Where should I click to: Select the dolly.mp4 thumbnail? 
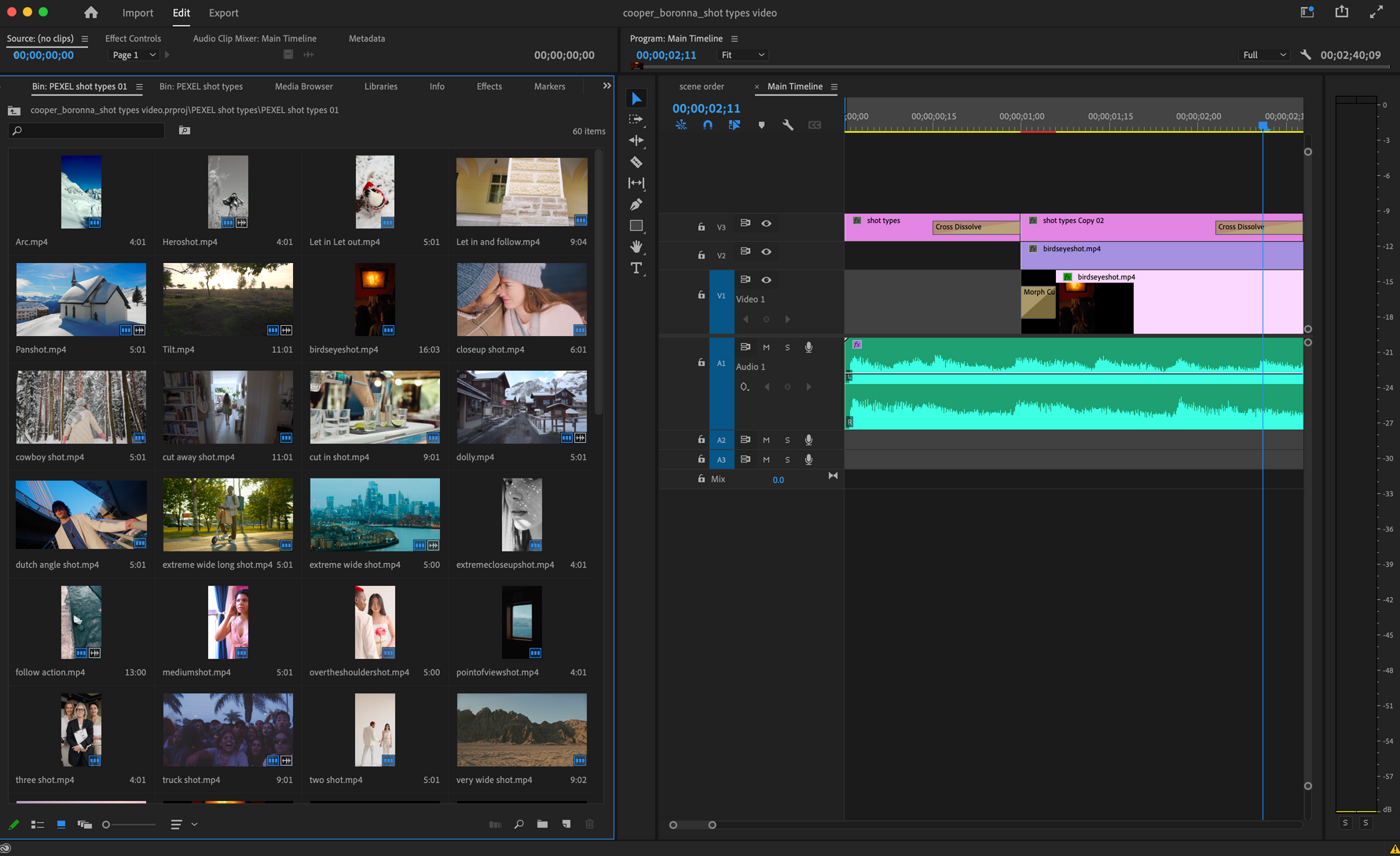click(x=521, y=407)
